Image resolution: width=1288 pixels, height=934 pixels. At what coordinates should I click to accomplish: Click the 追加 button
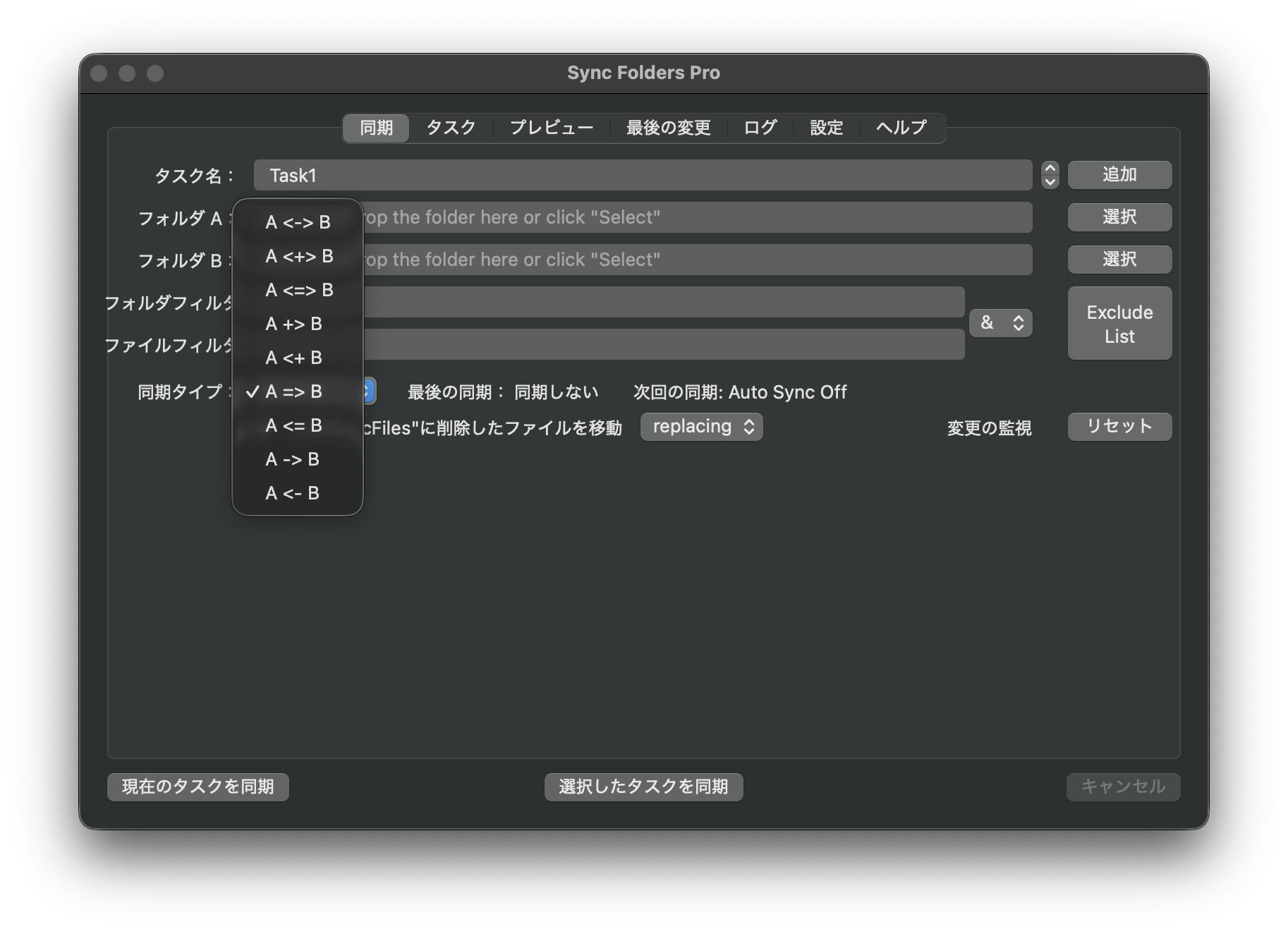1119,175
